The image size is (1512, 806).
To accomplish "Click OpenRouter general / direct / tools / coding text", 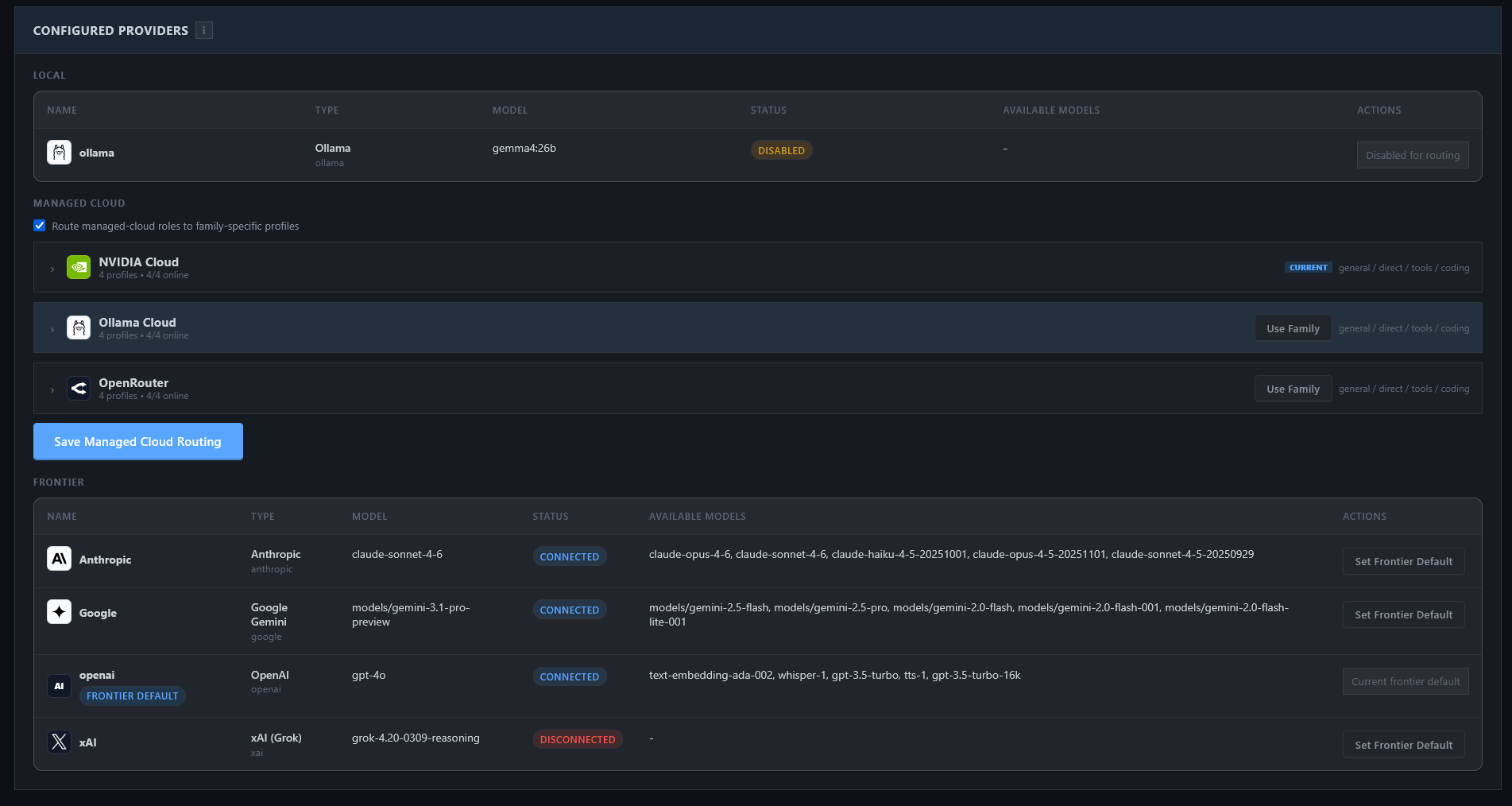I will [x=1404, y=389].
